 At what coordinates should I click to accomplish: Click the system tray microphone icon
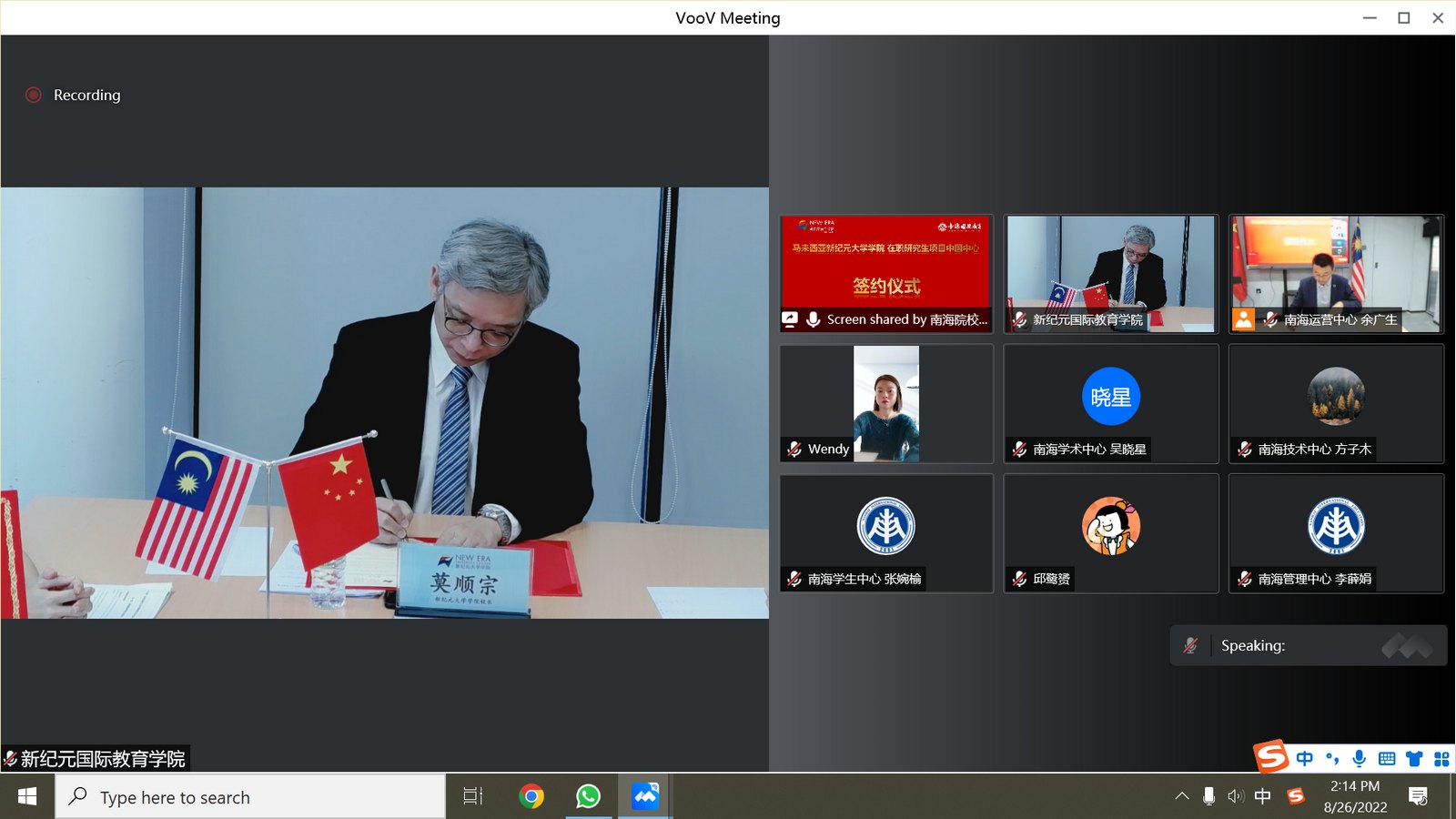tap(1208, 796)
